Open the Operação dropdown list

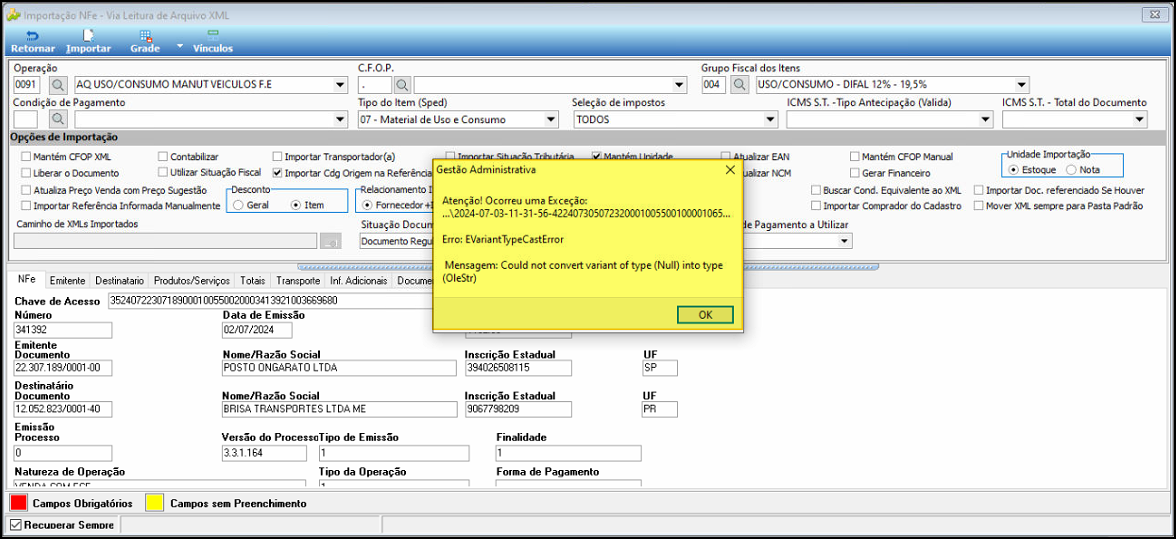340,85
